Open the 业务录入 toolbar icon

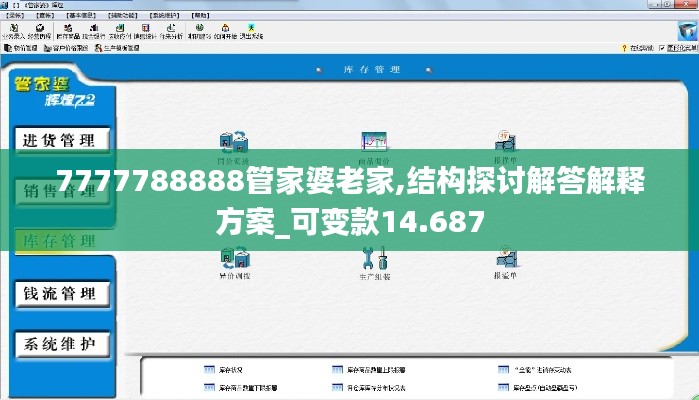(x=13, y=32)
